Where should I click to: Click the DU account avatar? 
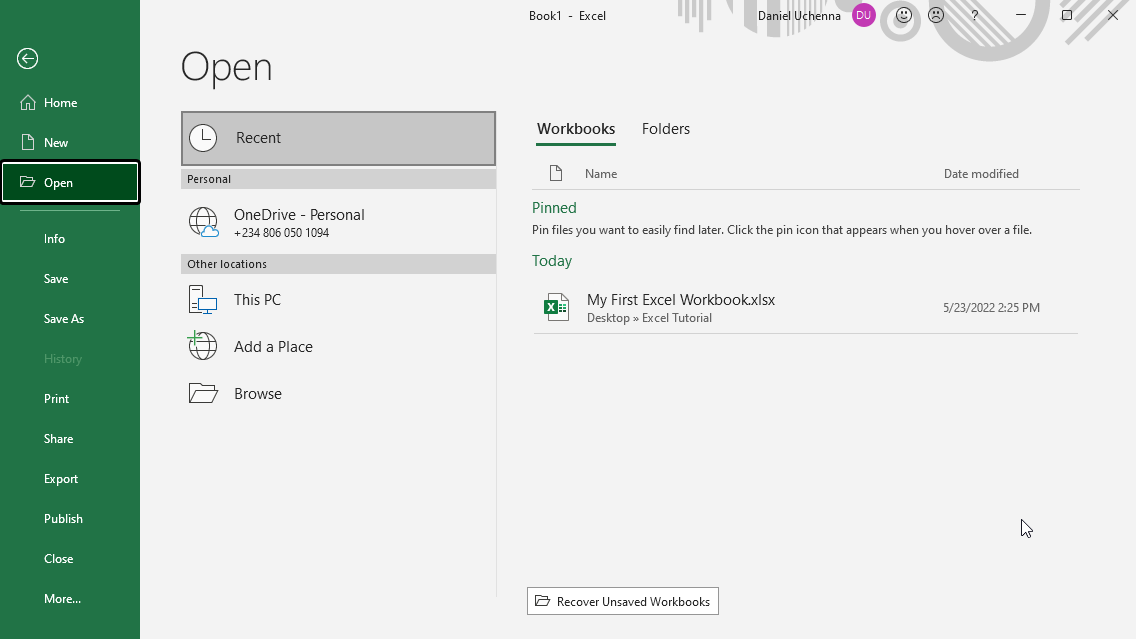pyautogui.click(x=863, y=15)
